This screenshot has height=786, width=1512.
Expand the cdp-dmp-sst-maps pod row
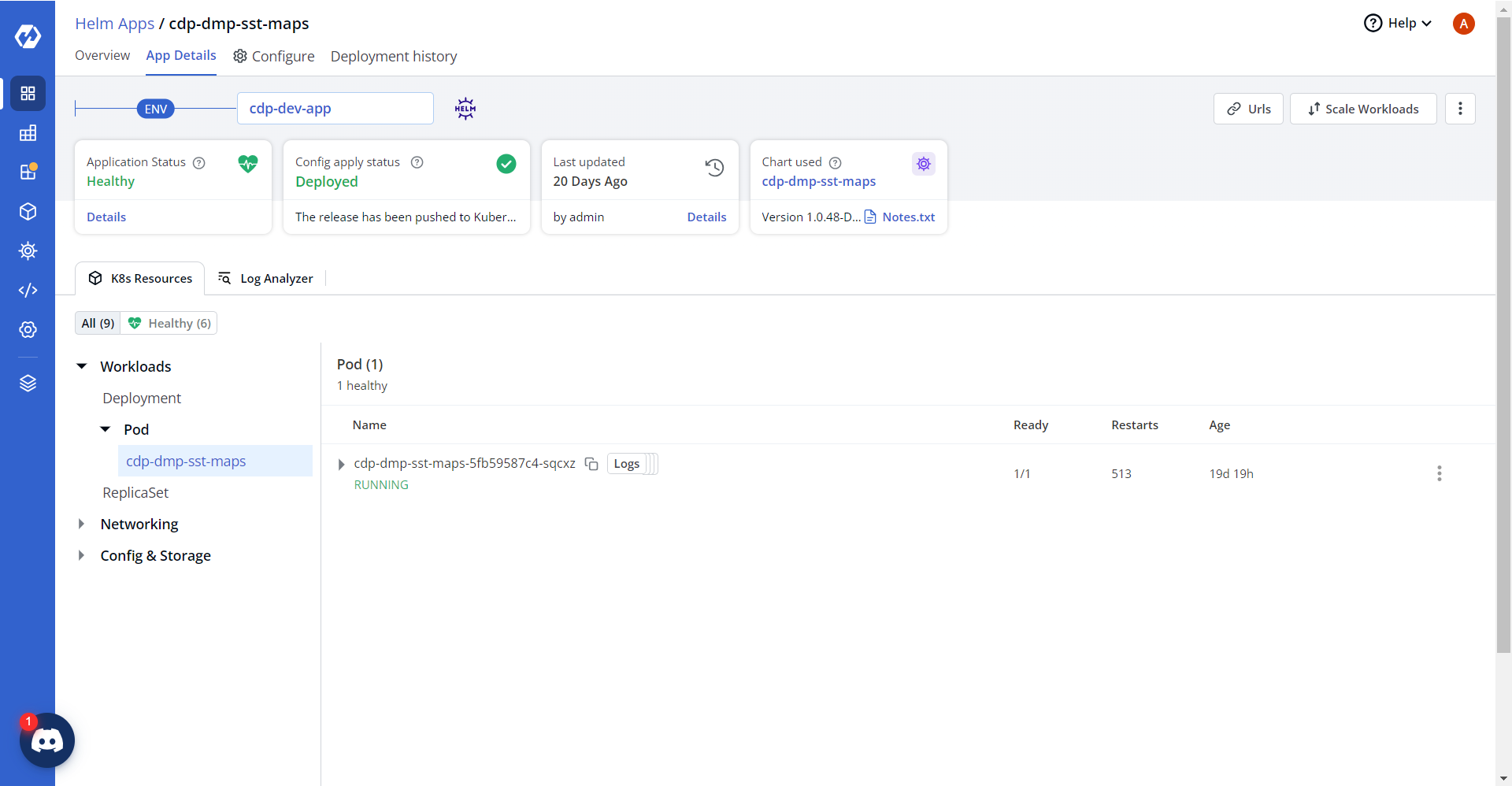341,465
